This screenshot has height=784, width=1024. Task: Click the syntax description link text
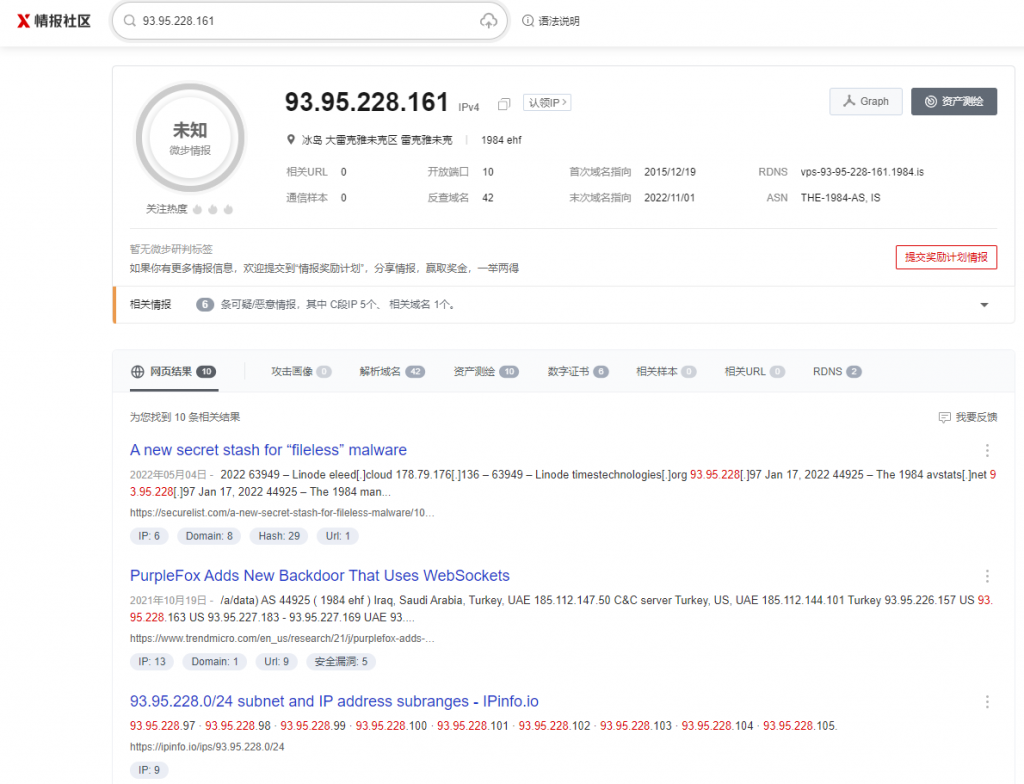[x=559, y=21]
